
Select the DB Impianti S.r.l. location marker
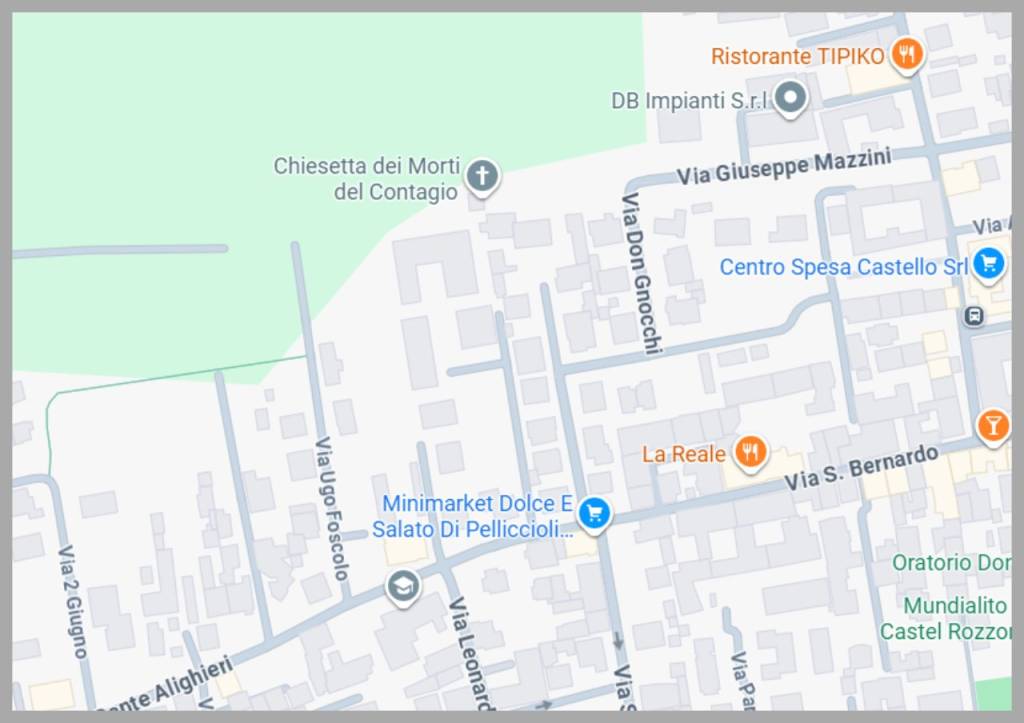pos(790,99)
